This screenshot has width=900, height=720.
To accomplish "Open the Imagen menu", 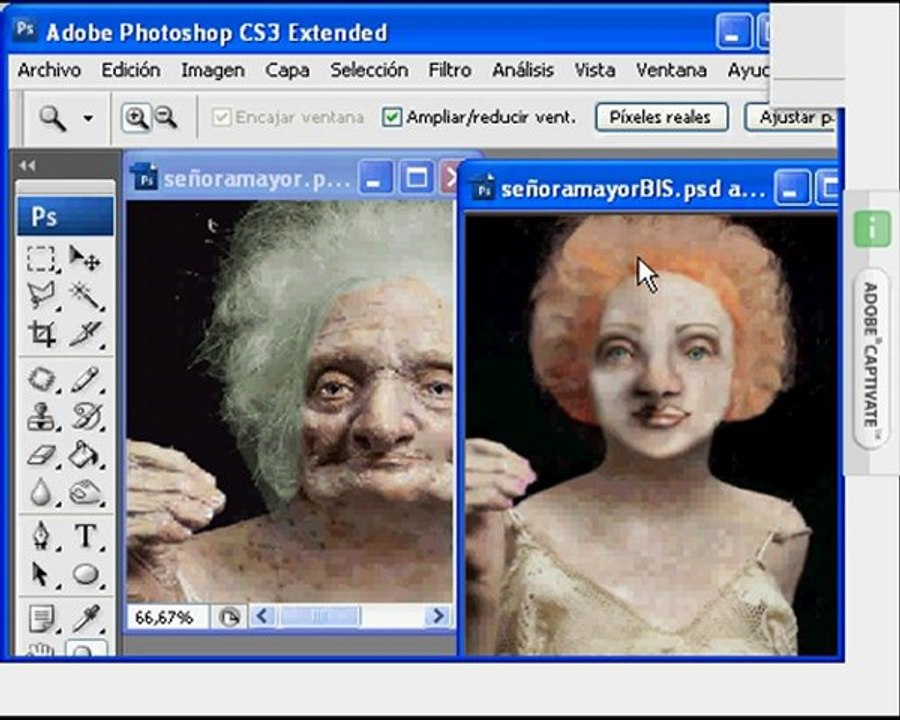I will coord(213,70).
